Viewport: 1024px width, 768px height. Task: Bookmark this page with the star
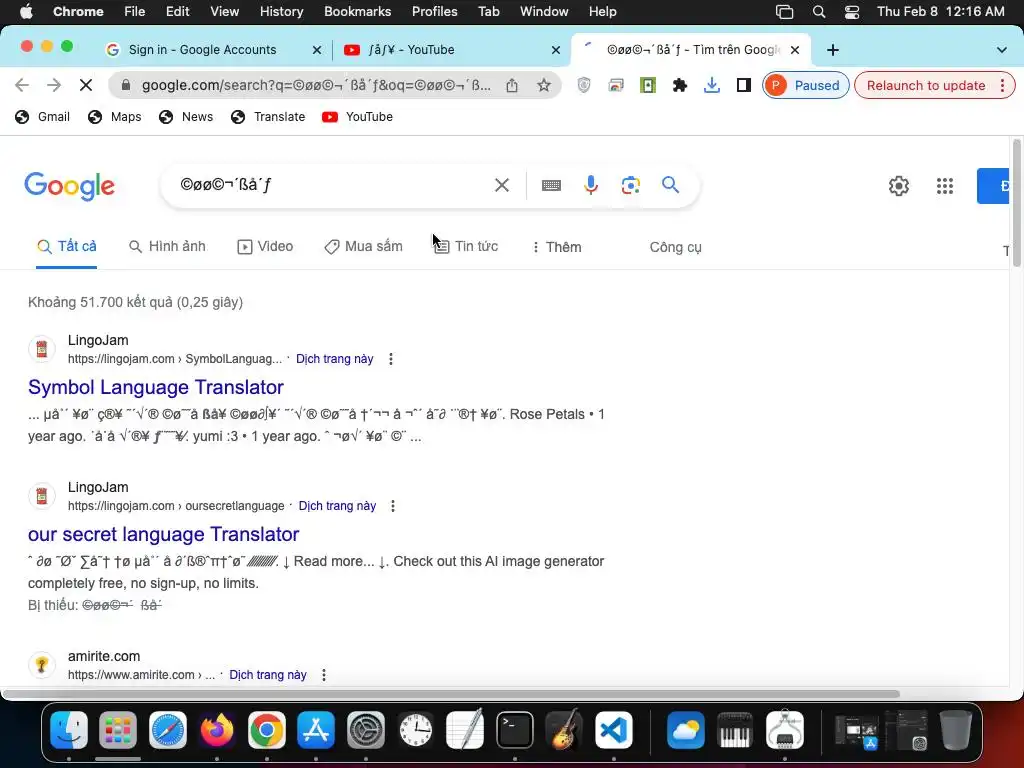coord(543,85)
